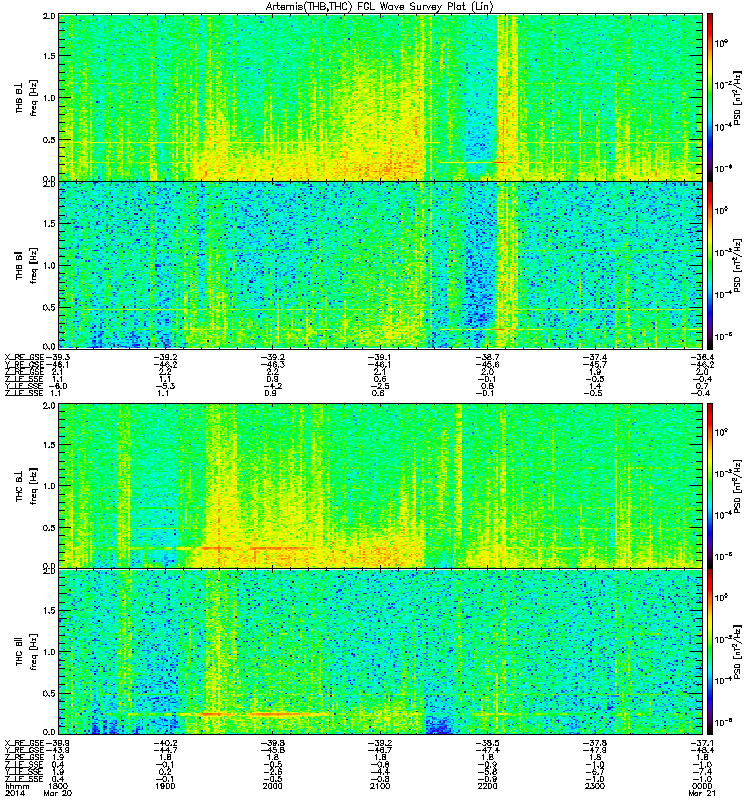750x800 pixels.
Task: Click the '2014 Mar 20' date label
Action: point(38,793)
